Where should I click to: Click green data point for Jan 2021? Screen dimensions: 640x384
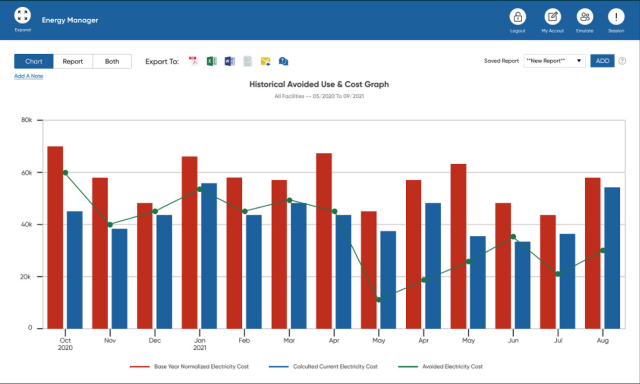[x=200, y=189]
